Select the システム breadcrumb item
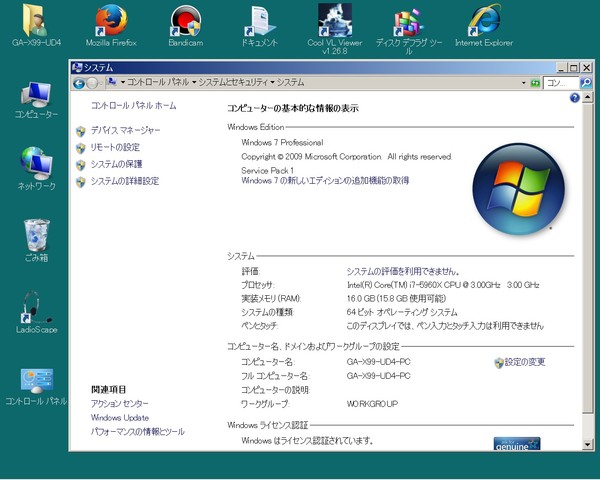 coord(290,82)
